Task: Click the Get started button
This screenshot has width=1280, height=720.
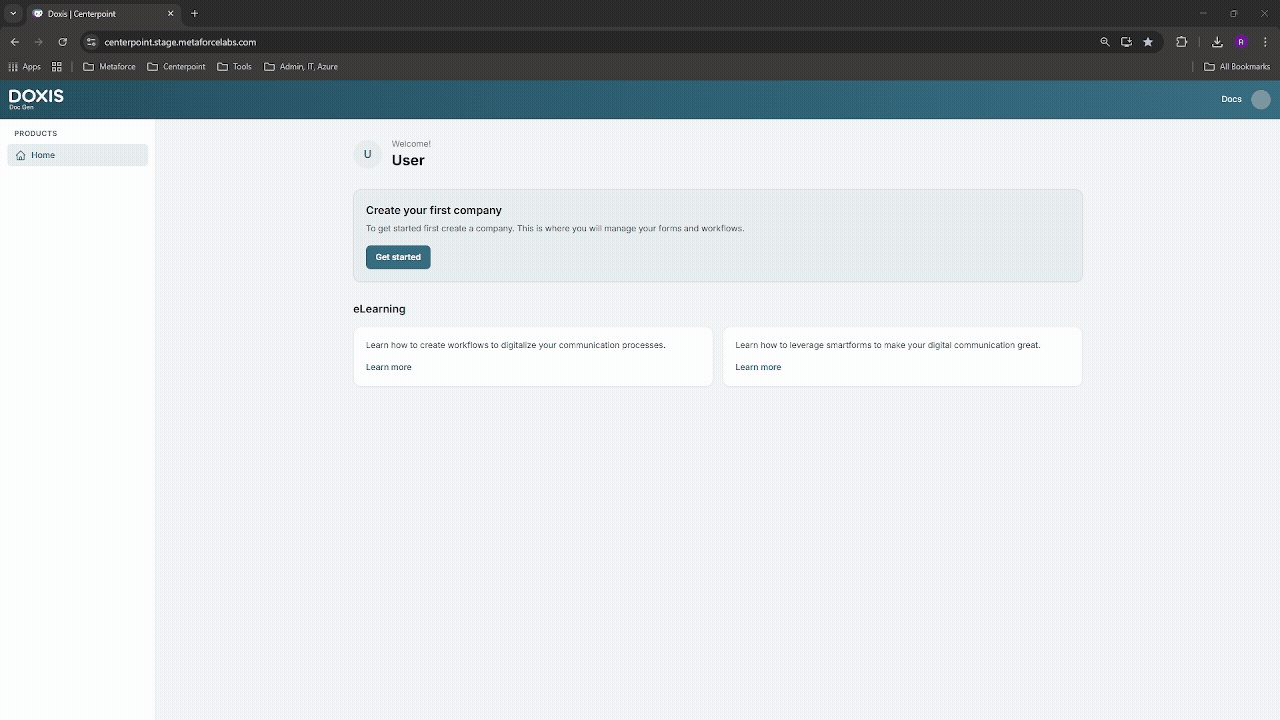Action: (398, 257)
